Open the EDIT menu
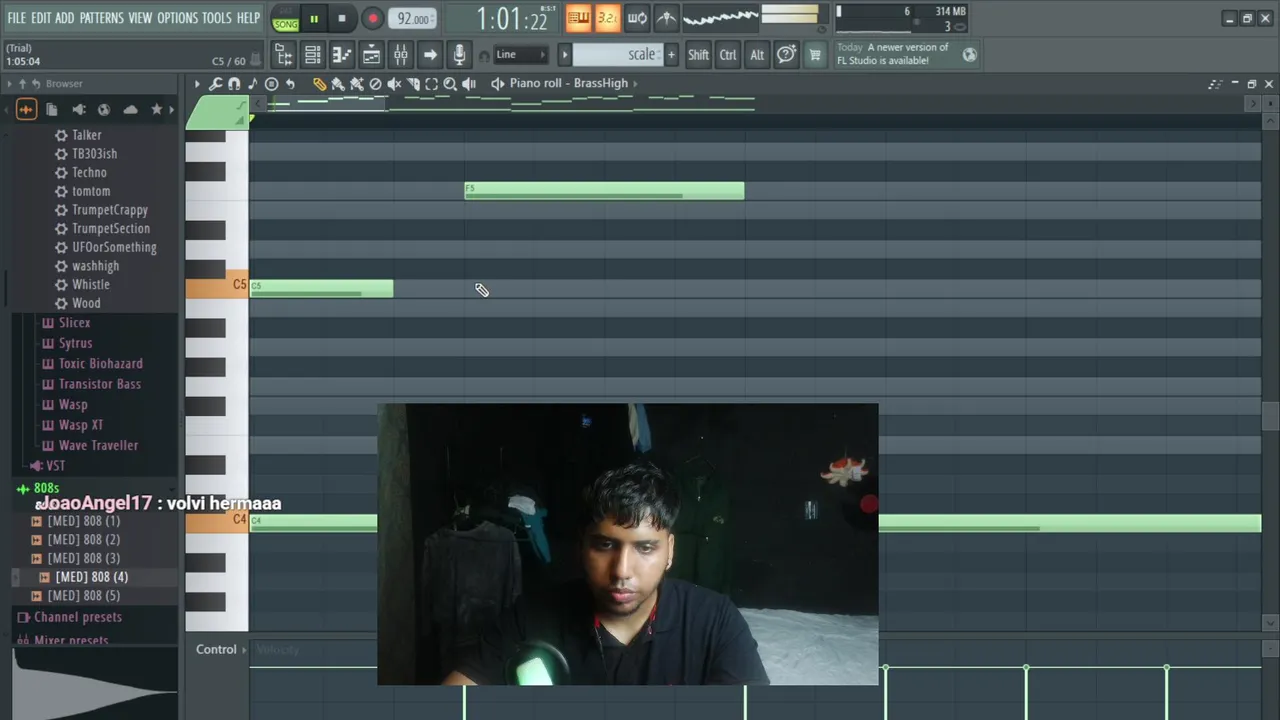Image resolution: width=1280 pixels, height=720 pixels. point(41,18)
